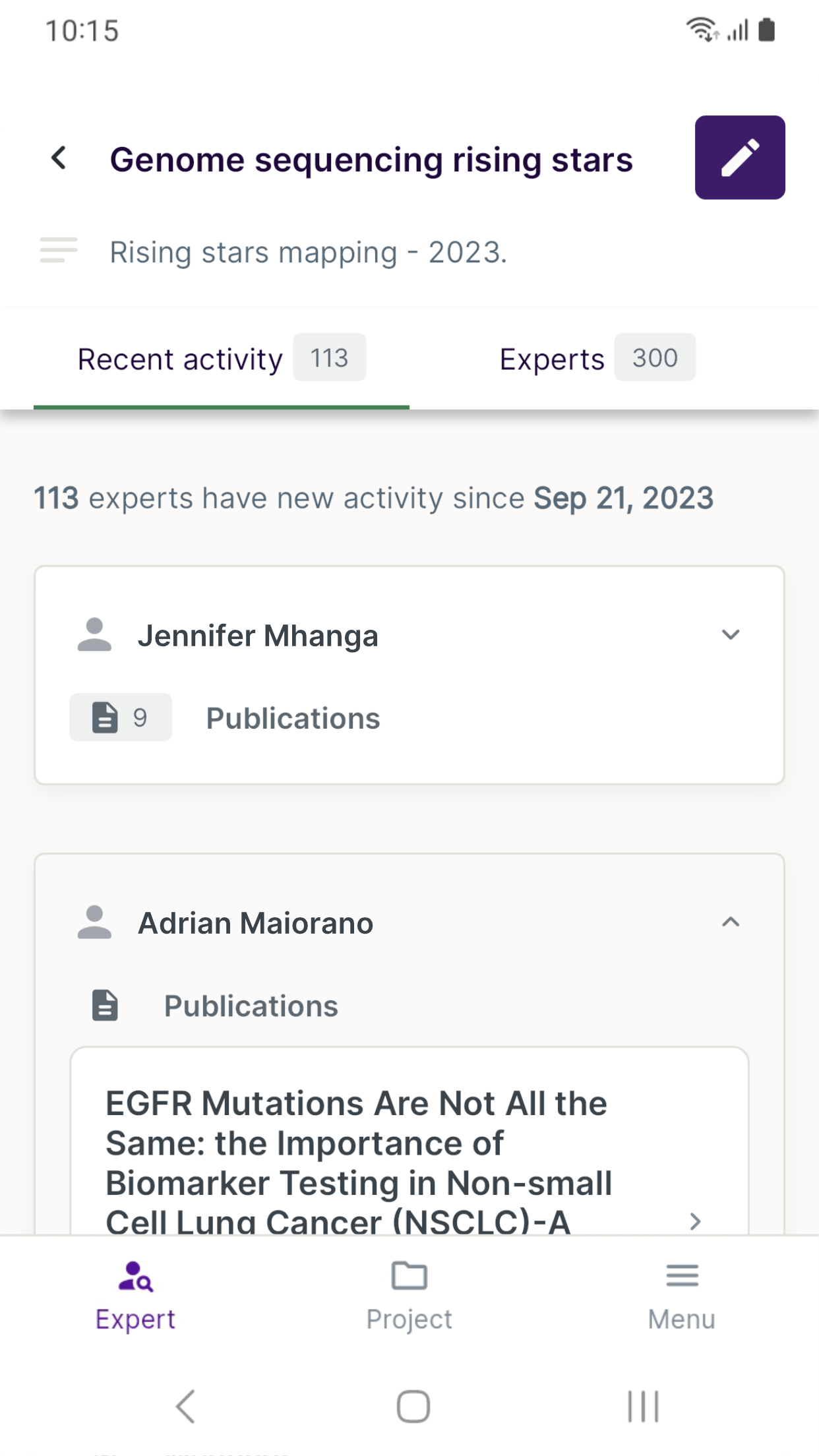Tap the Android back navigation button
This screenshot has height=1456, width=819.
(186, 1406)
